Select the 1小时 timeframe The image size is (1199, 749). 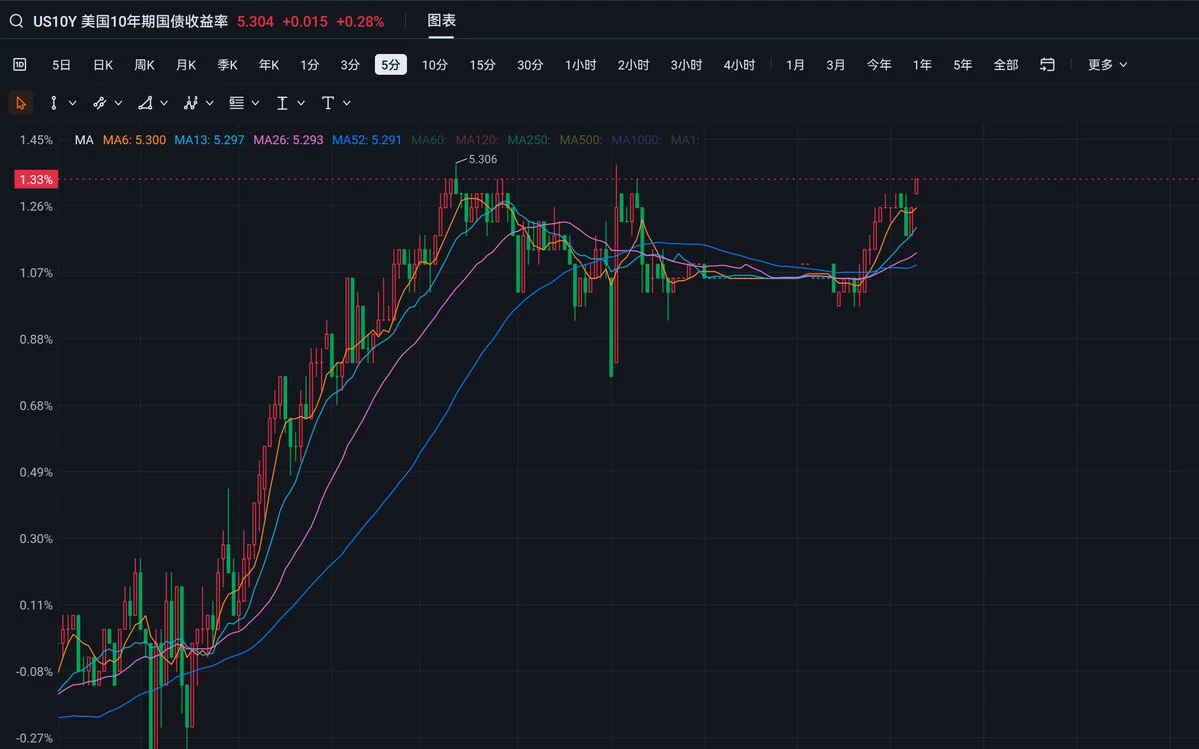point(580,65)
